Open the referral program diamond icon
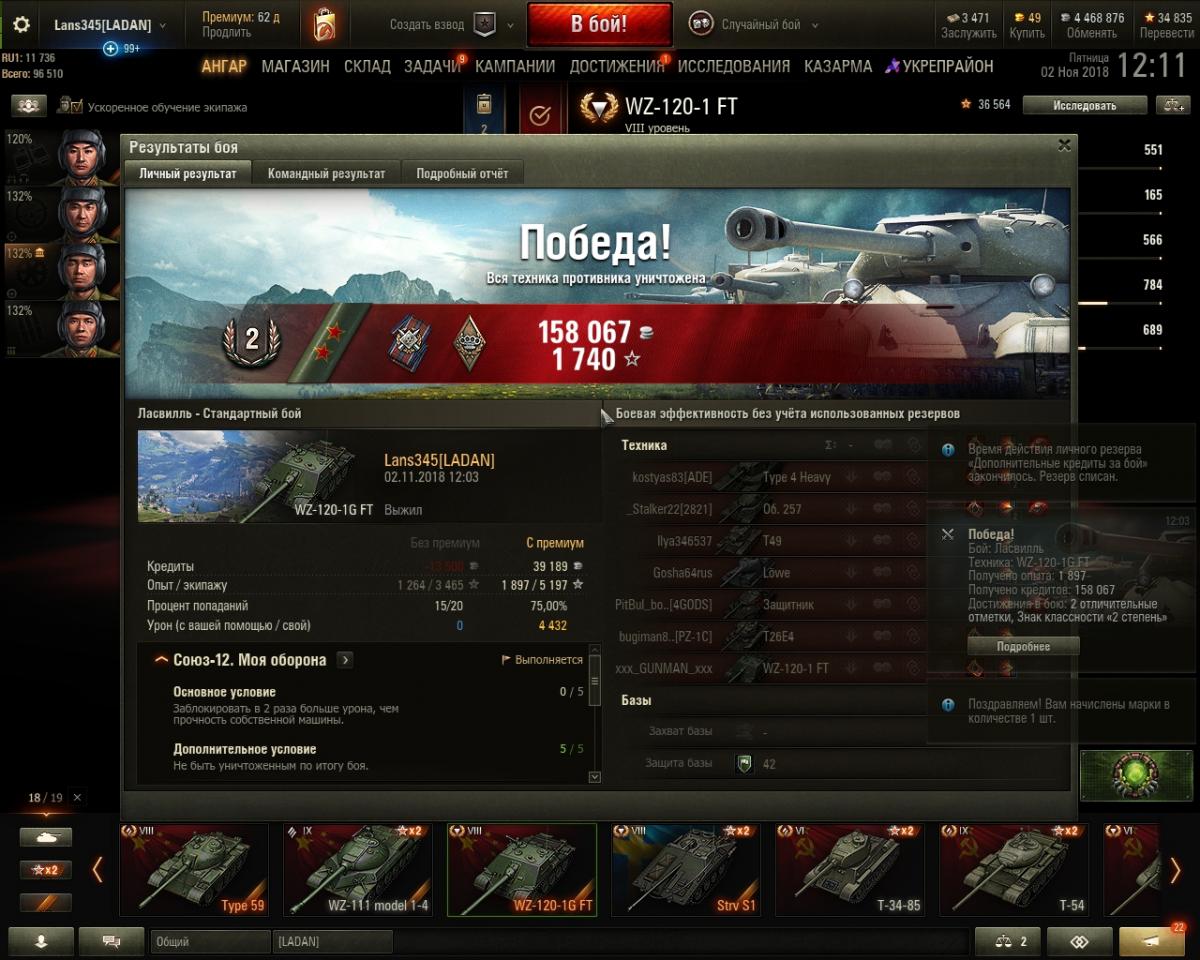 1079,942
